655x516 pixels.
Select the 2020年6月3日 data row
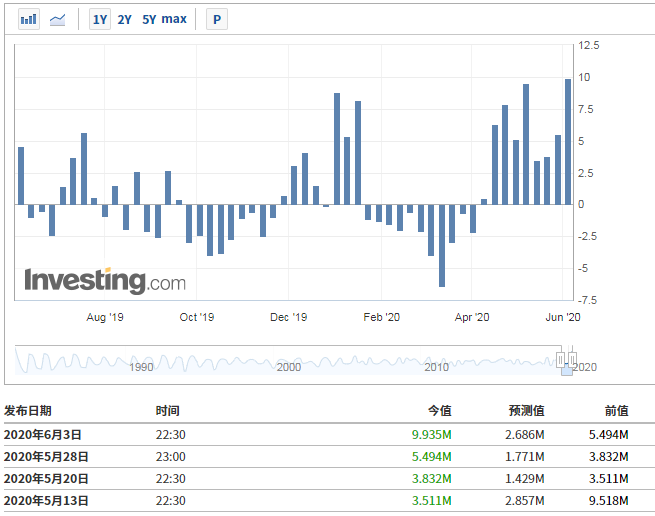click(x=328, y=435)
